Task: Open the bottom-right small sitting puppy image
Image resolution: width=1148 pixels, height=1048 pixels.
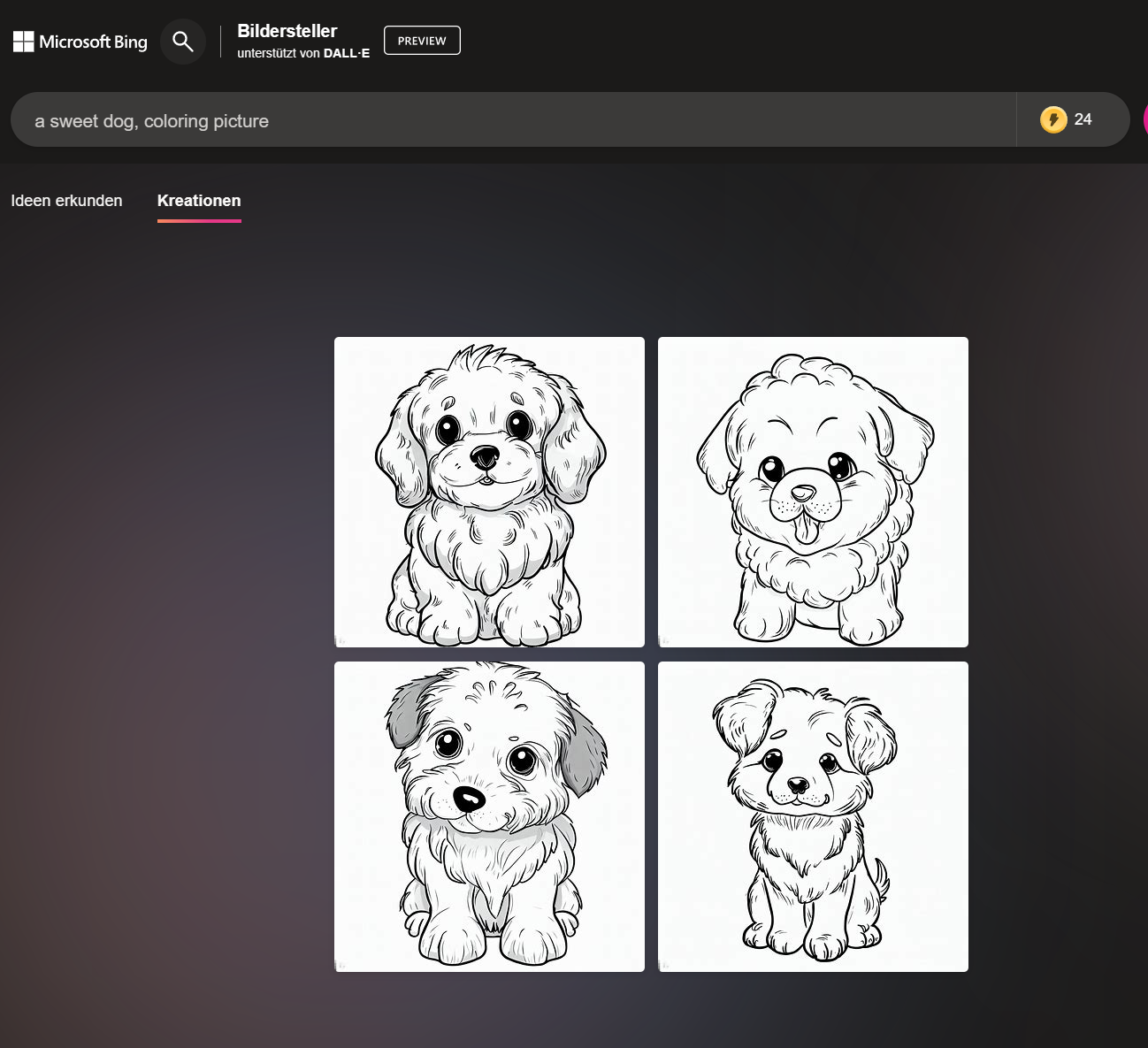Action: [x=813, y=816]
